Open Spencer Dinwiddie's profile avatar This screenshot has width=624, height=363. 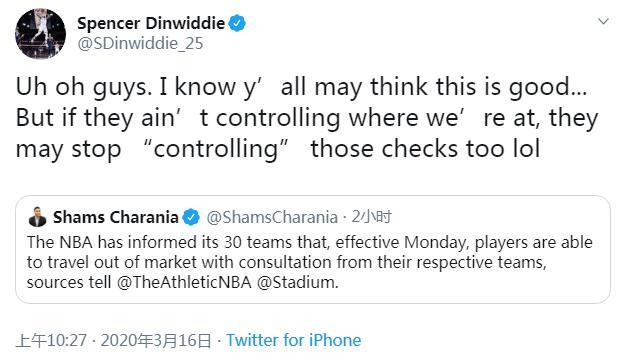pos(40,34)
